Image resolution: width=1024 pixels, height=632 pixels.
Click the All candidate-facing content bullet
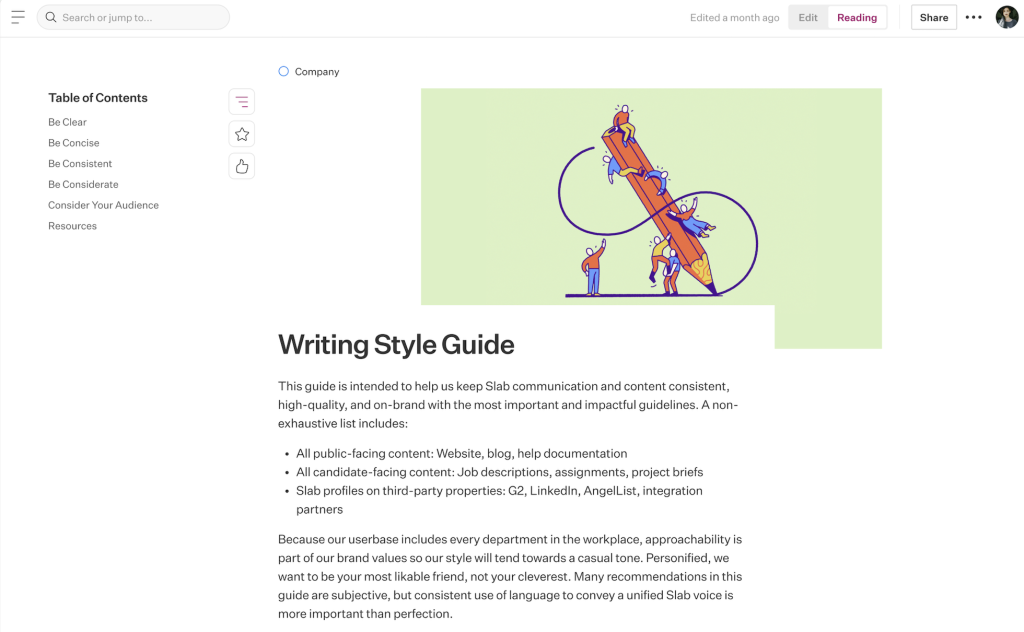(500, 472)
